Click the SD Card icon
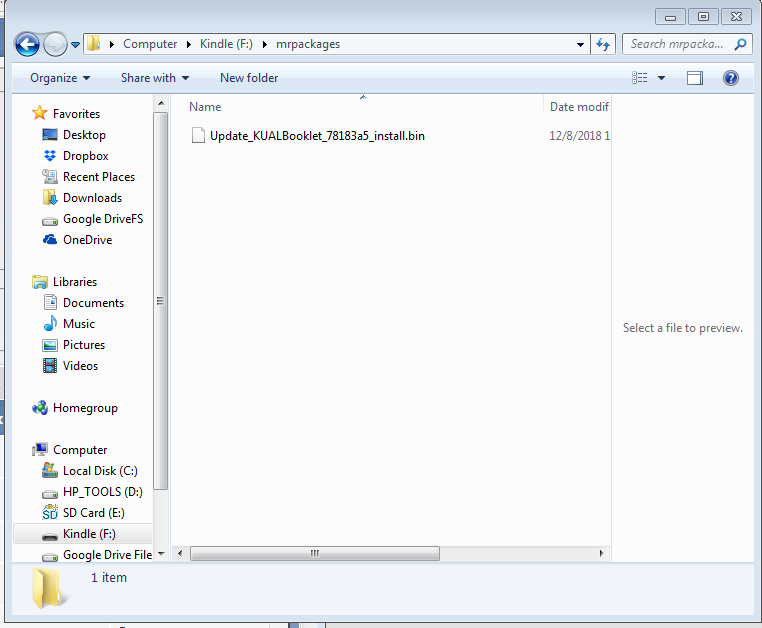Screen dimensions: 762x628 (50, 512)
